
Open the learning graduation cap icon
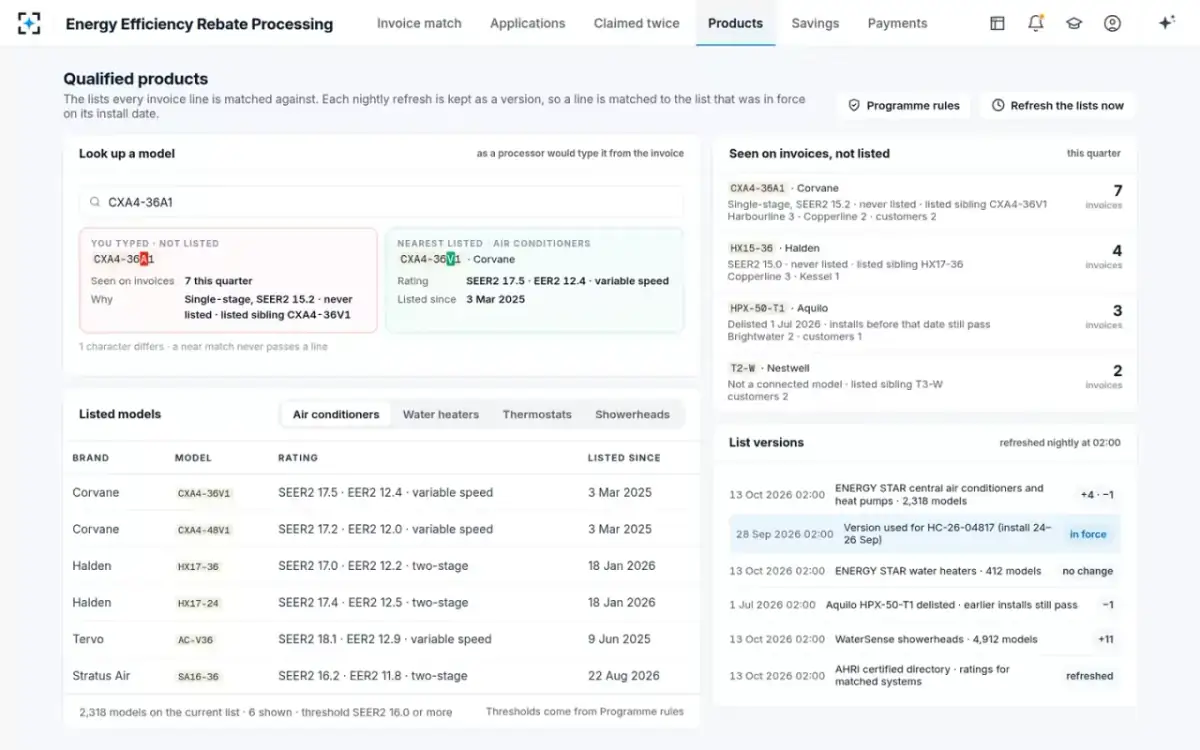(1074, 23)
